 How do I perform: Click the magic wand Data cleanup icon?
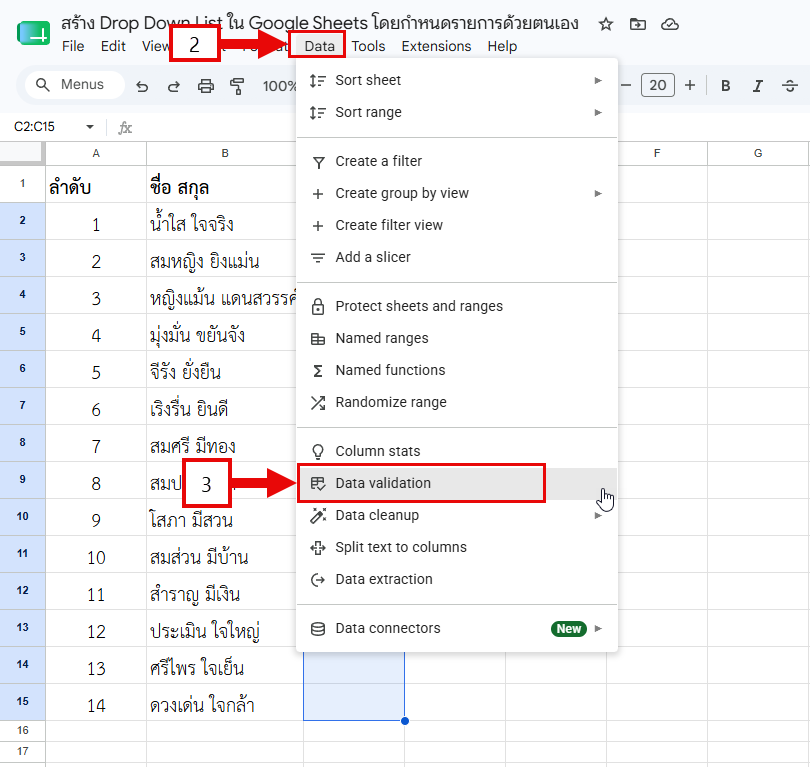click(318, 515)
